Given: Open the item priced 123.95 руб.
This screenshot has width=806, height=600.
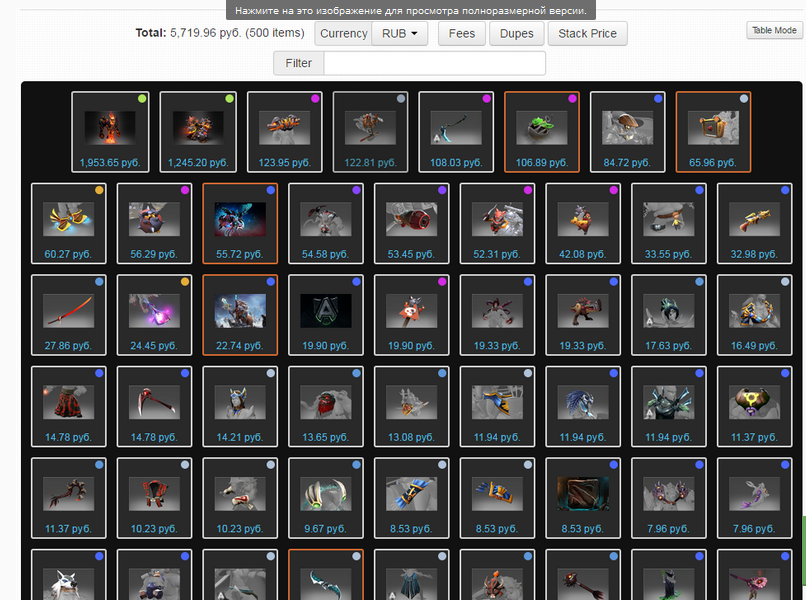Looking at the screenshot, I should coord(285,132).
